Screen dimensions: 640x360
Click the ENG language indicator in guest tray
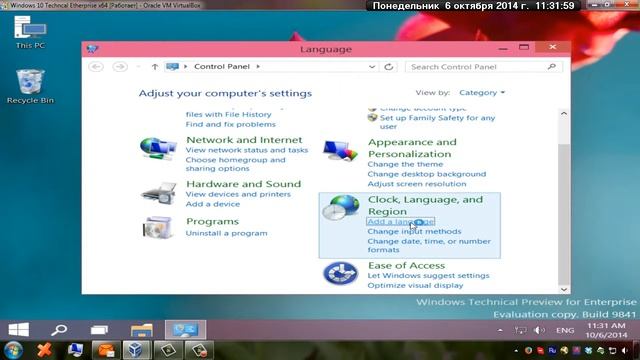pyautogui.click(x=565, y=330)
